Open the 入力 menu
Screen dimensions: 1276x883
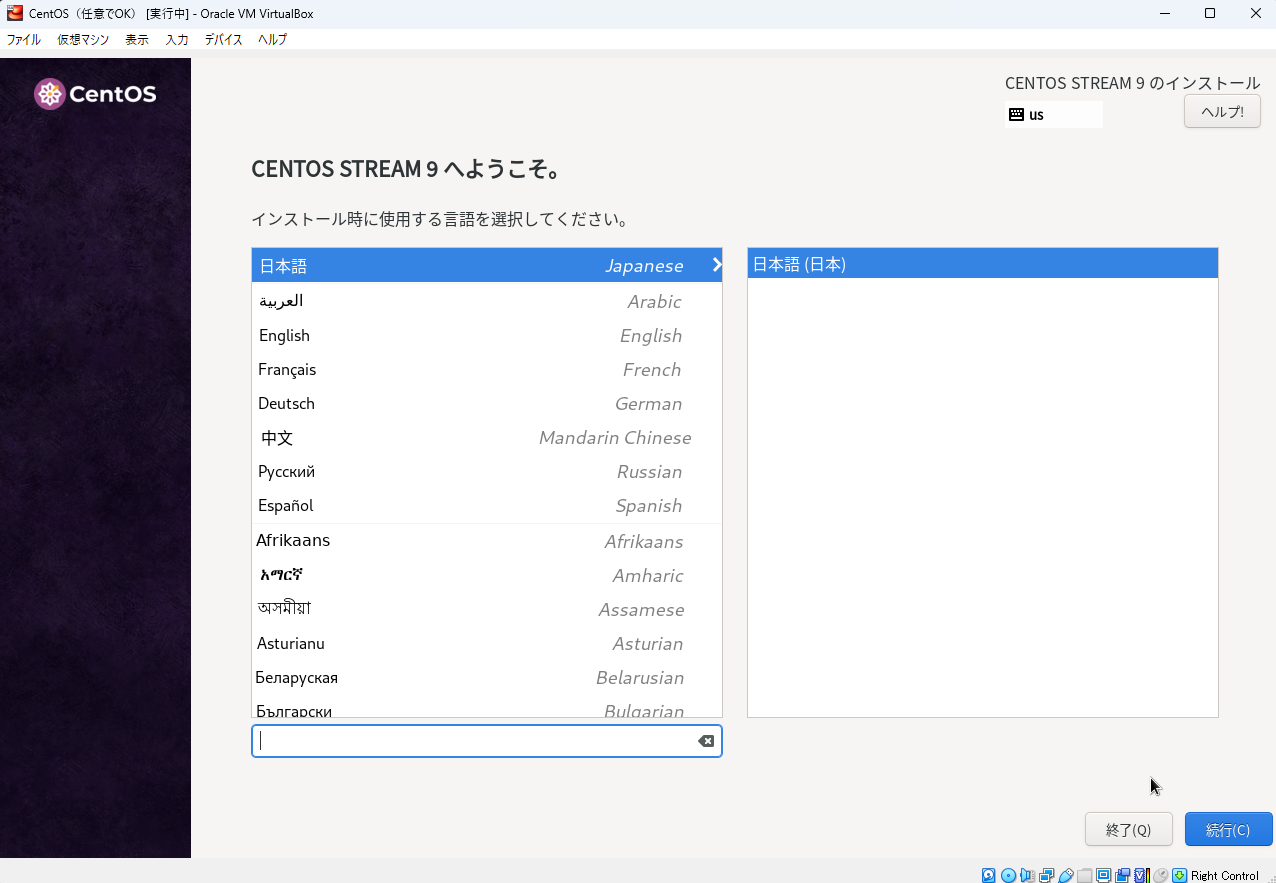(176, 40)
